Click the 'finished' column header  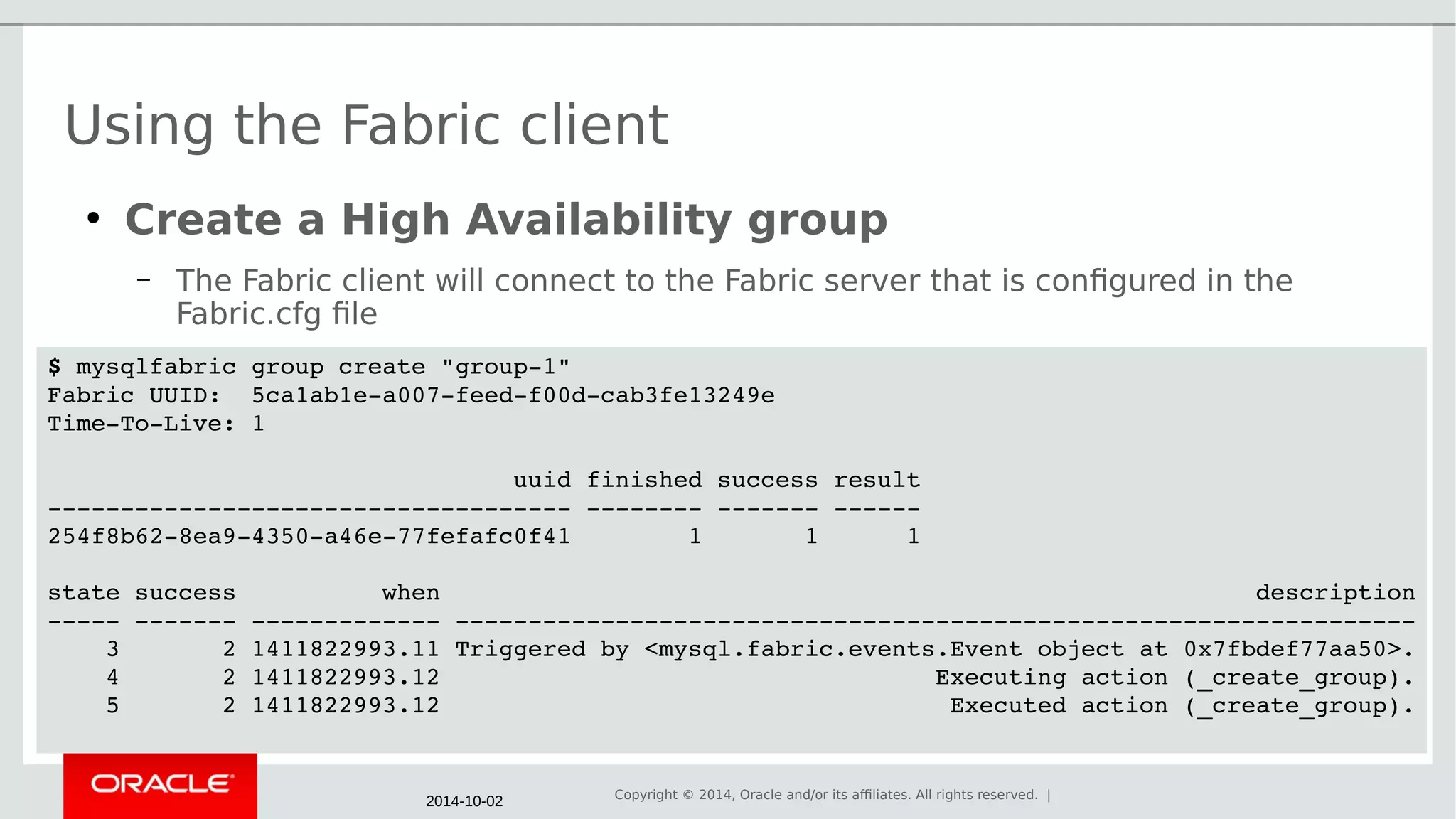pyautogui.click(x=644, y=480)
